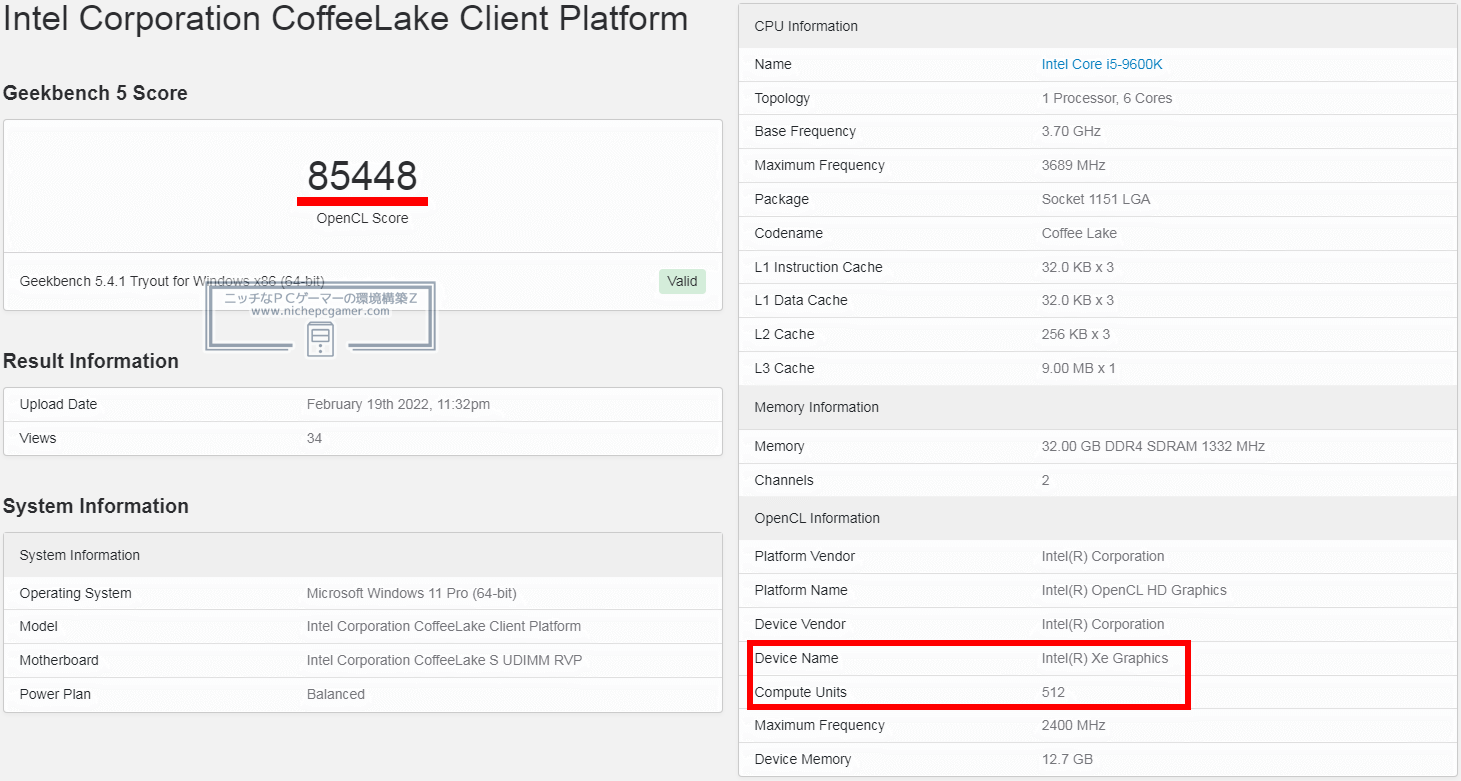Select L2 Cache value 256 KB x 3
Image resolution: width=1461 pixels, height=781 pixels.
click(x=1075, y=334)
